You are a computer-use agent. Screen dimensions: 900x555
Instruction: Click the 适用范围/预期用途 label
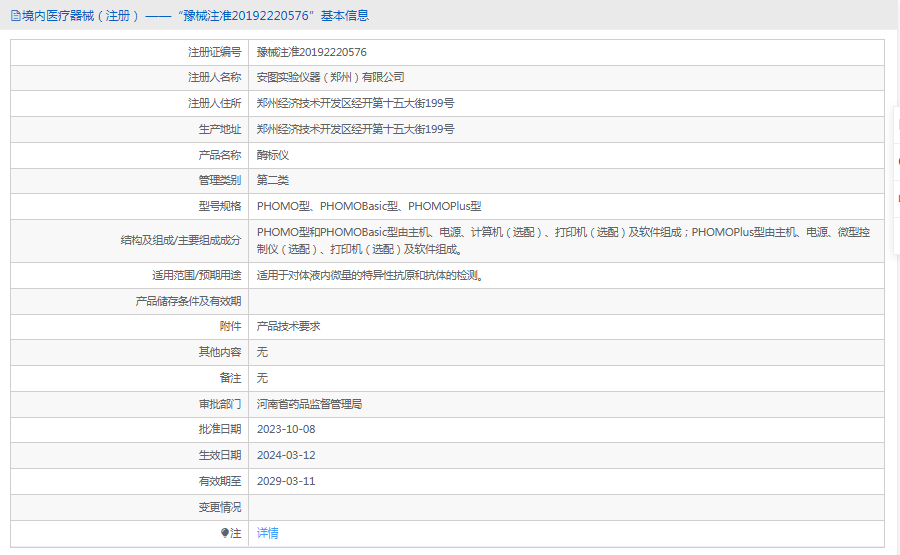(197, 275)
